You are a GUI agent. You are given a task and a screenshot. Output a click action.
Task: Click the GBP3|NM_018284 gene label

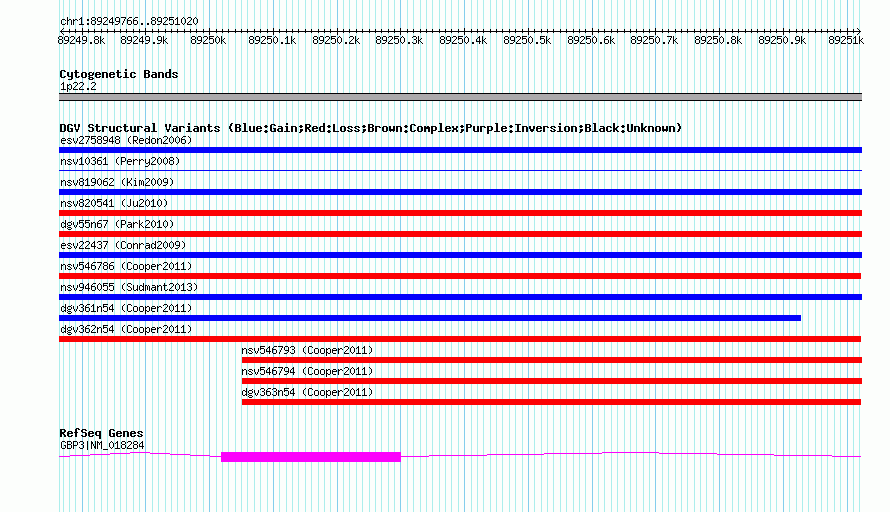[x=102, y=446]
